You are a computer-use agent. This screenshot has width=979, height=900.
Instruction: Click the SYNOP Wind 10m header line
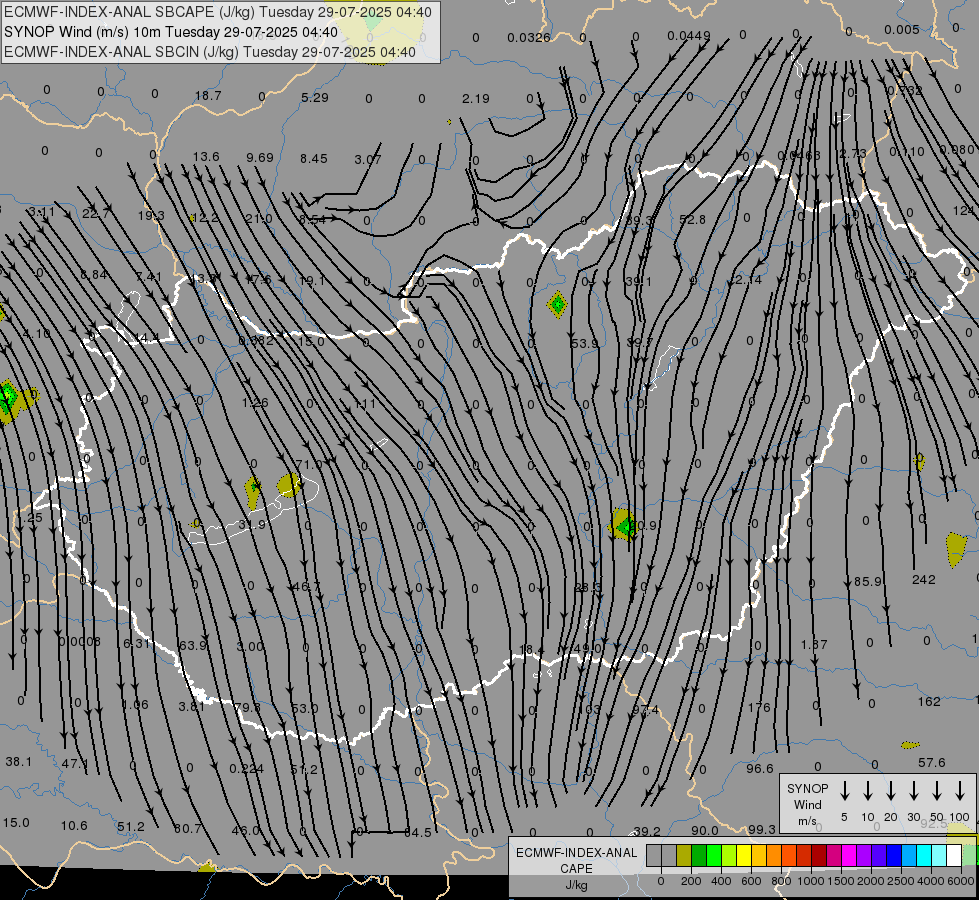point(170,32)
